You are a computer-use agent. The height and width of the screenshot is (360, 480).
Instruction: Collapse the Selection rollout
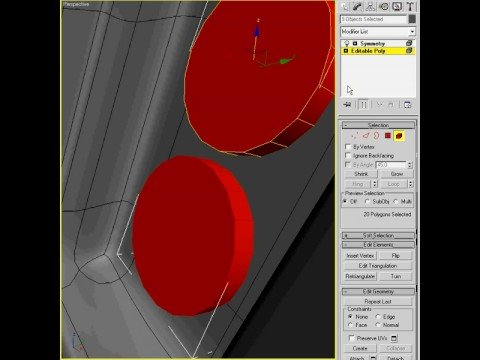378,125
